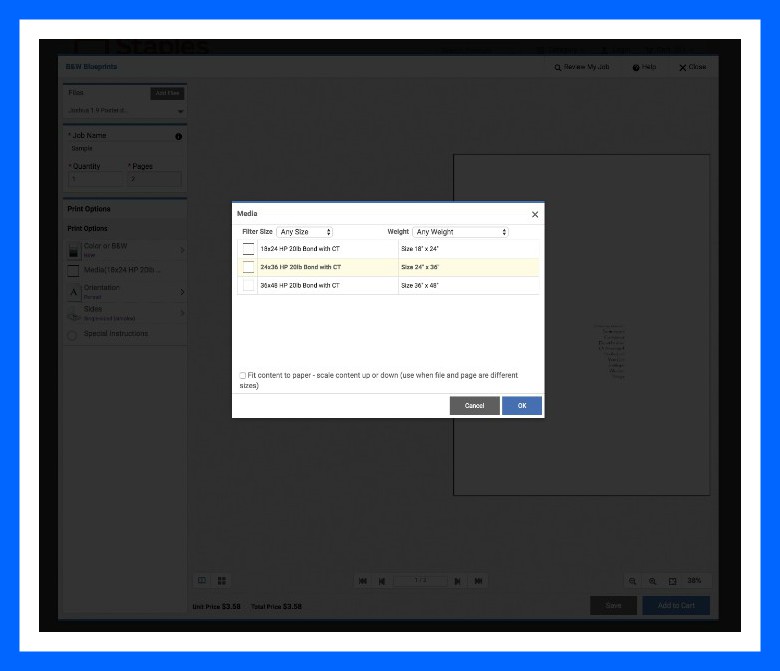The height and width of the screenshot is (671, 780).
Task: Go to previous page
Action: pyautogui.click(x=382, y=581)
